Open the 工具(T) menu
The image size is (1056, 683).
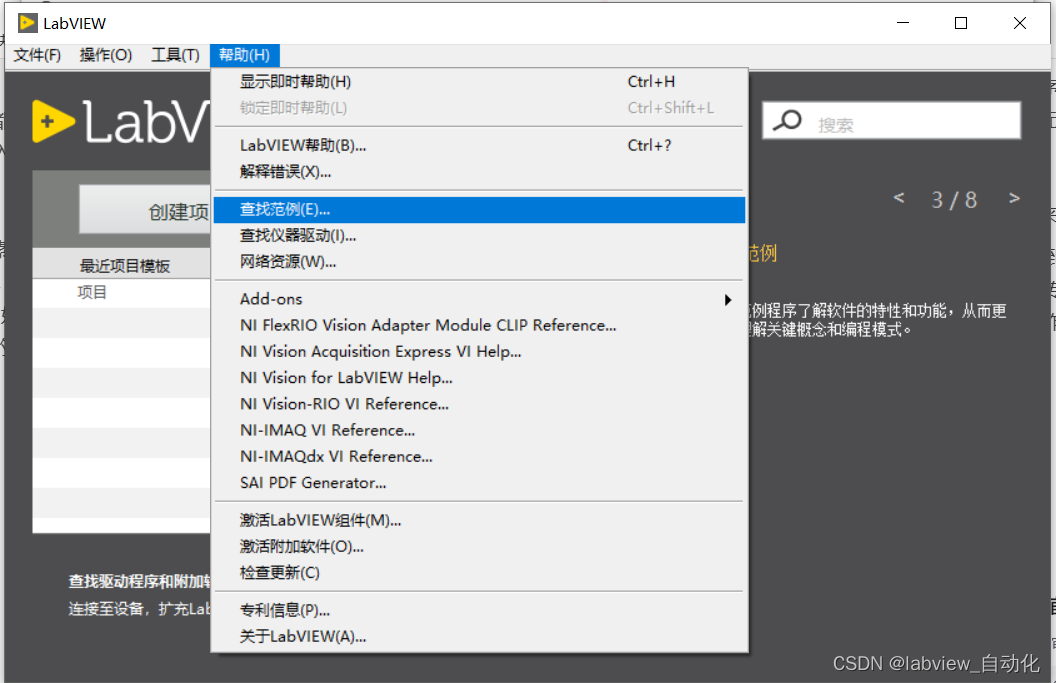[x=175, y=55]
